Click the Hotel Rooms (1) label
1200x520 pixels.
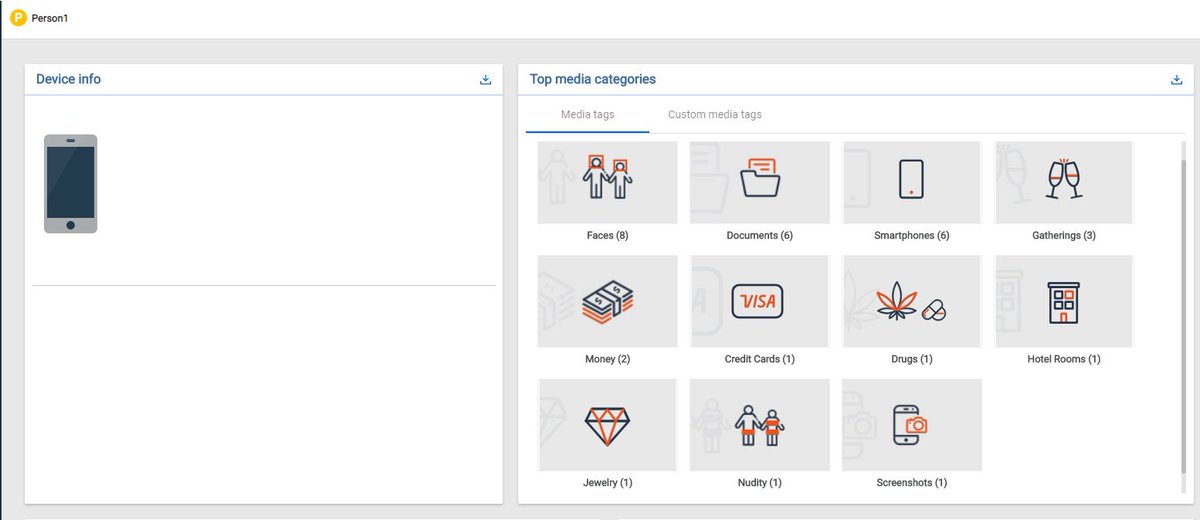click(1064, 359)
